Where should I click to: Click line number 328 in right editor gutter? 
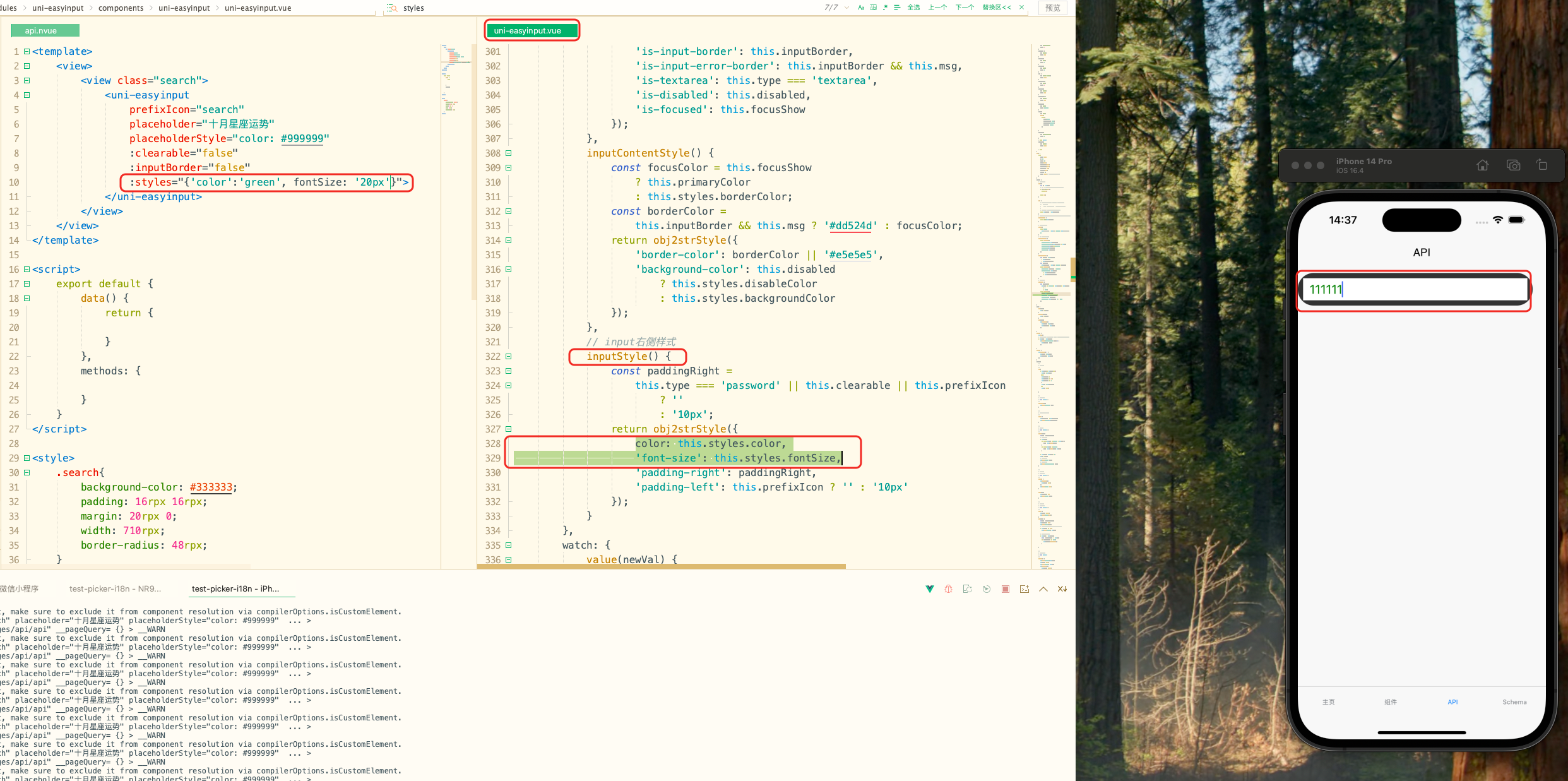click(x=493, y=444)
